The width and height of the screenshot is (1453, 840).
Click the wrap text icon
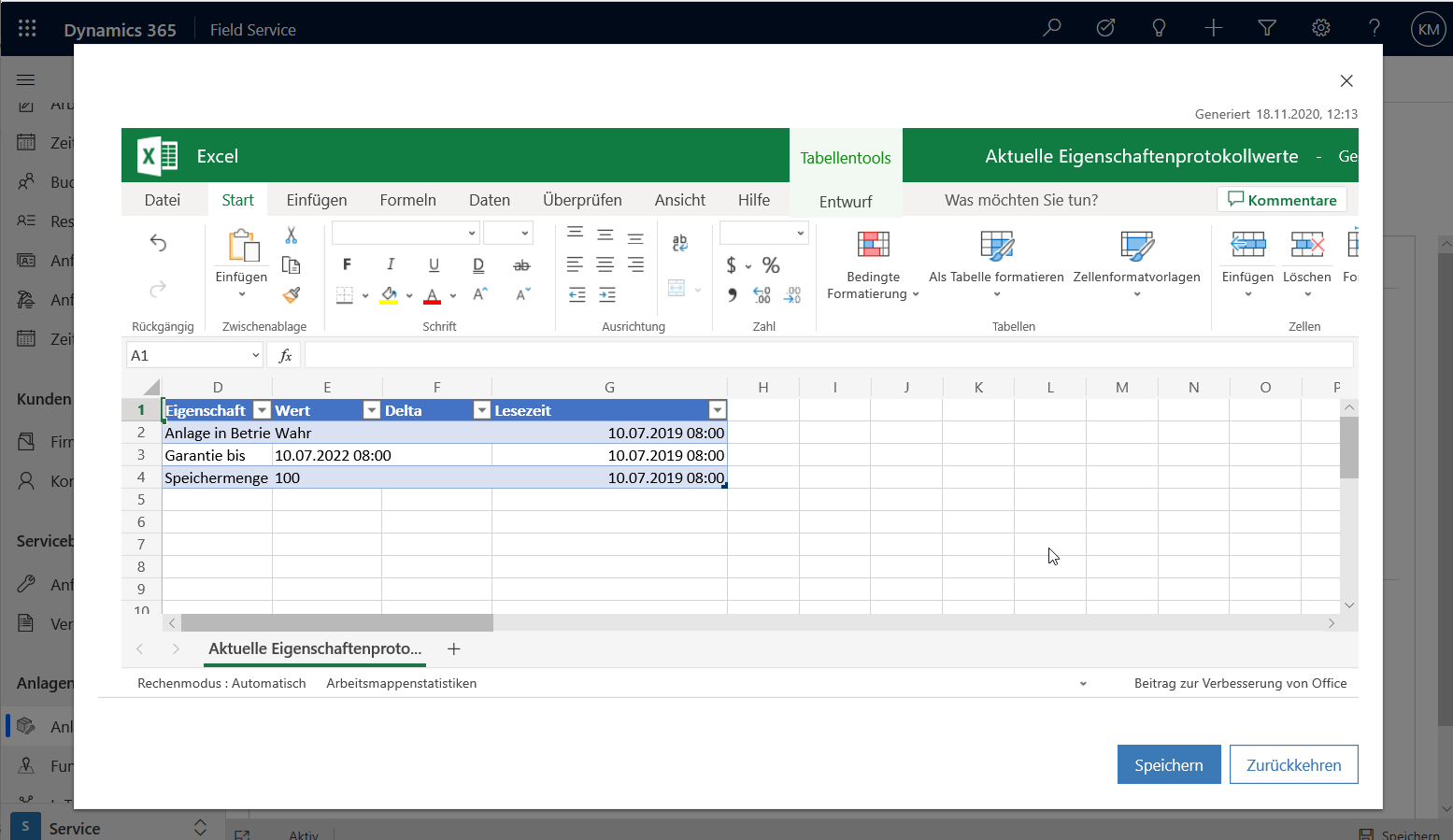click(x=679, y=243)
